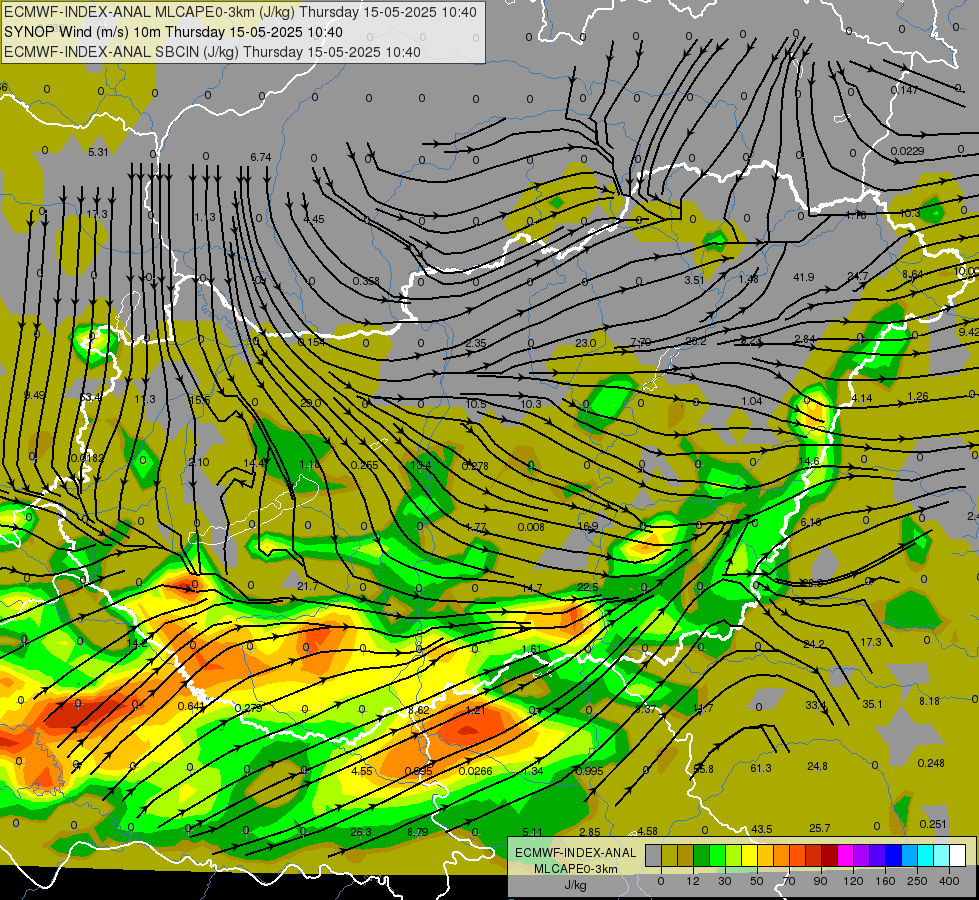Click the map value 21.7

(x=308, y=586)
